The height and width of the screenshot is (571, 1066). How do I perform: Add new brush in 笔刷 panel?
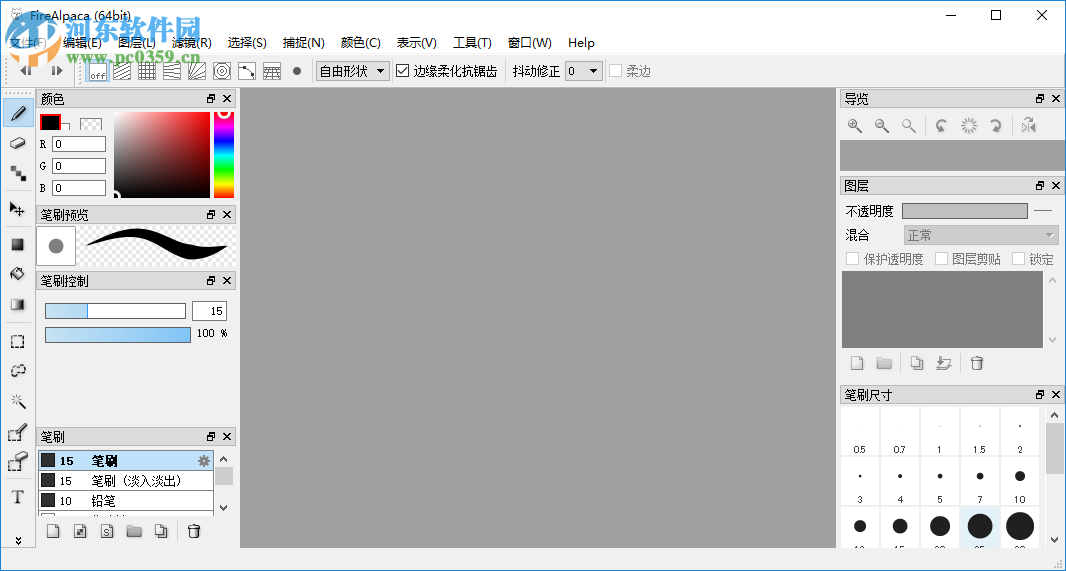point(53,531)
